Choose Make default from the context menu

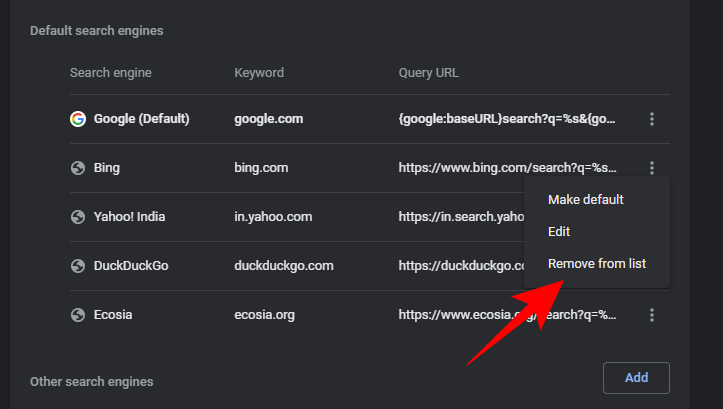585,199
